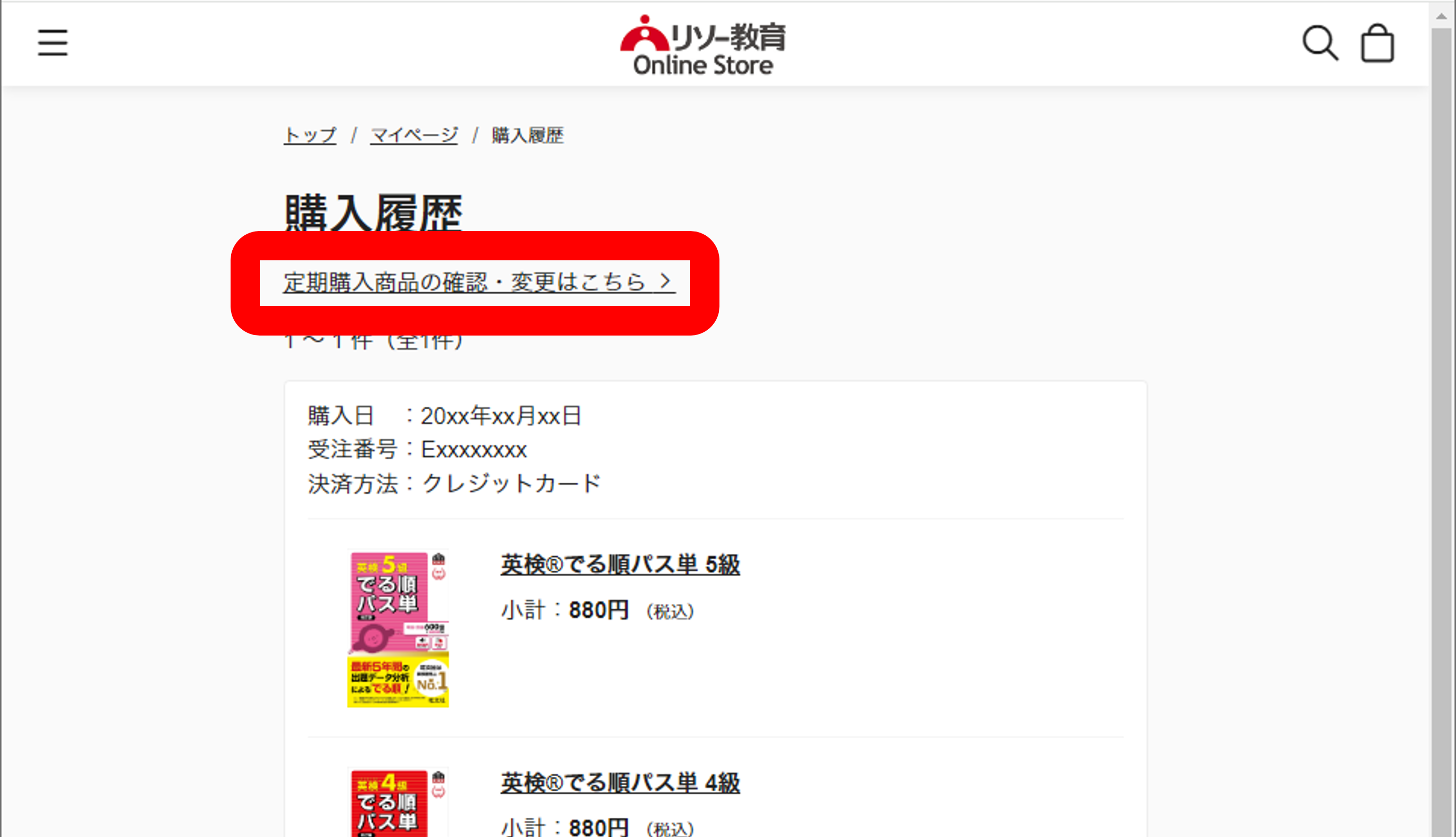
Task: Go to マイページ breadcrumb
Action: tap(414, 135)
